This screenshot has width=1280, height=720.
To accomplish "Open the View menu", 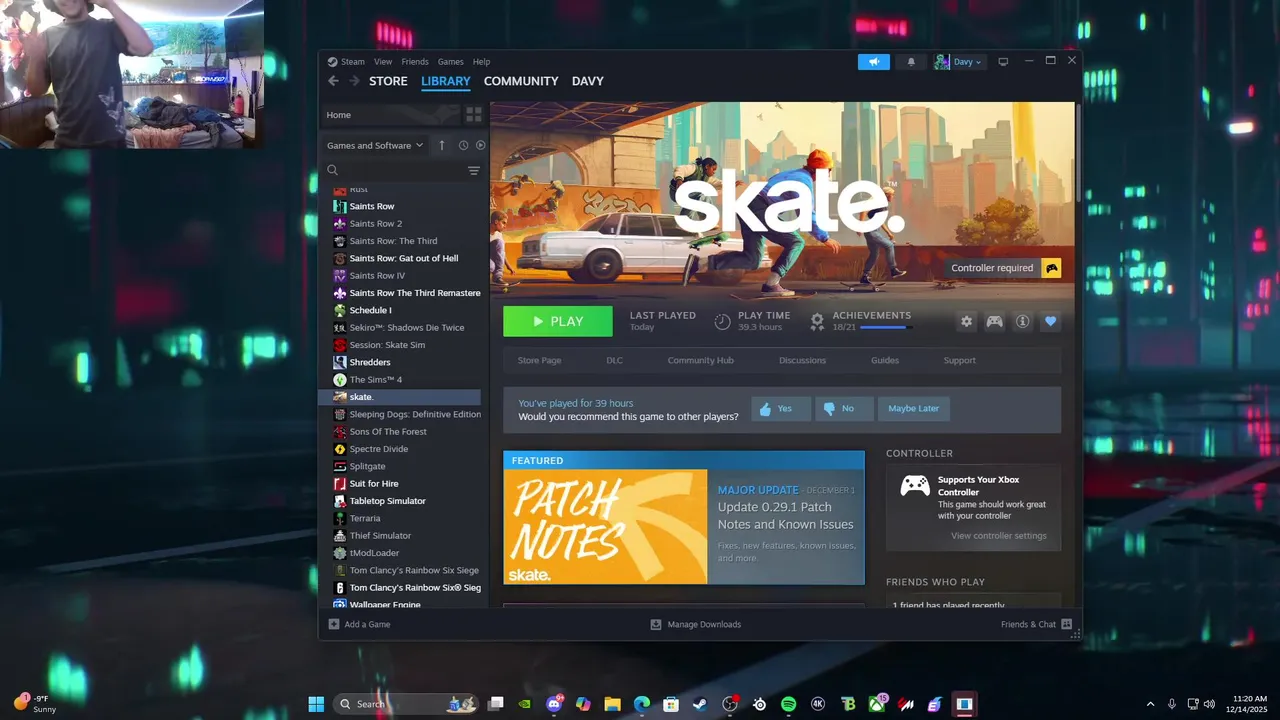I will 383,62.
